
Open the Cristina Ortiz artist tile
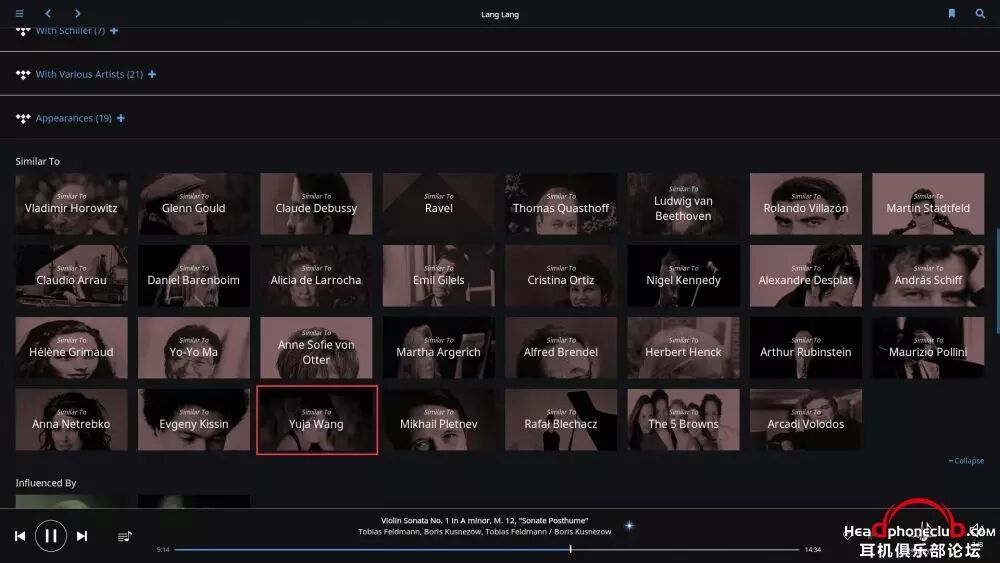[x=561, y=276]
